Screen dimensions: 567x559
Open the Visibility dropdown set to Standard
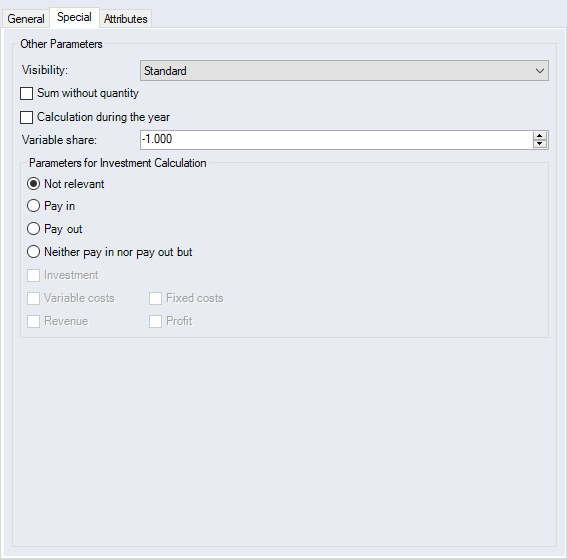344,71
